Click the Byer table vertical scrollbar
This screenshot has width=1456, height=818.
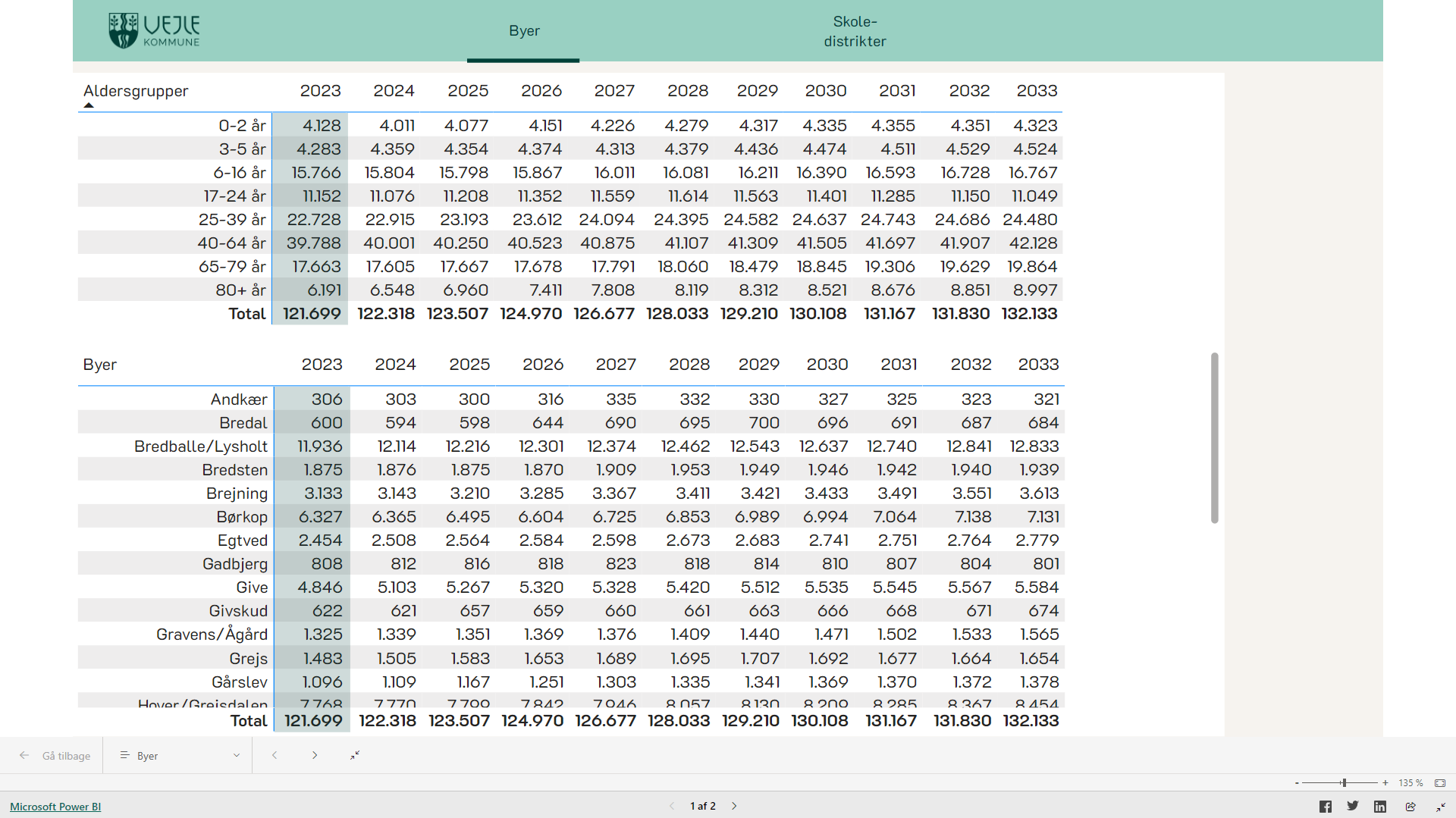(1214, 438)
